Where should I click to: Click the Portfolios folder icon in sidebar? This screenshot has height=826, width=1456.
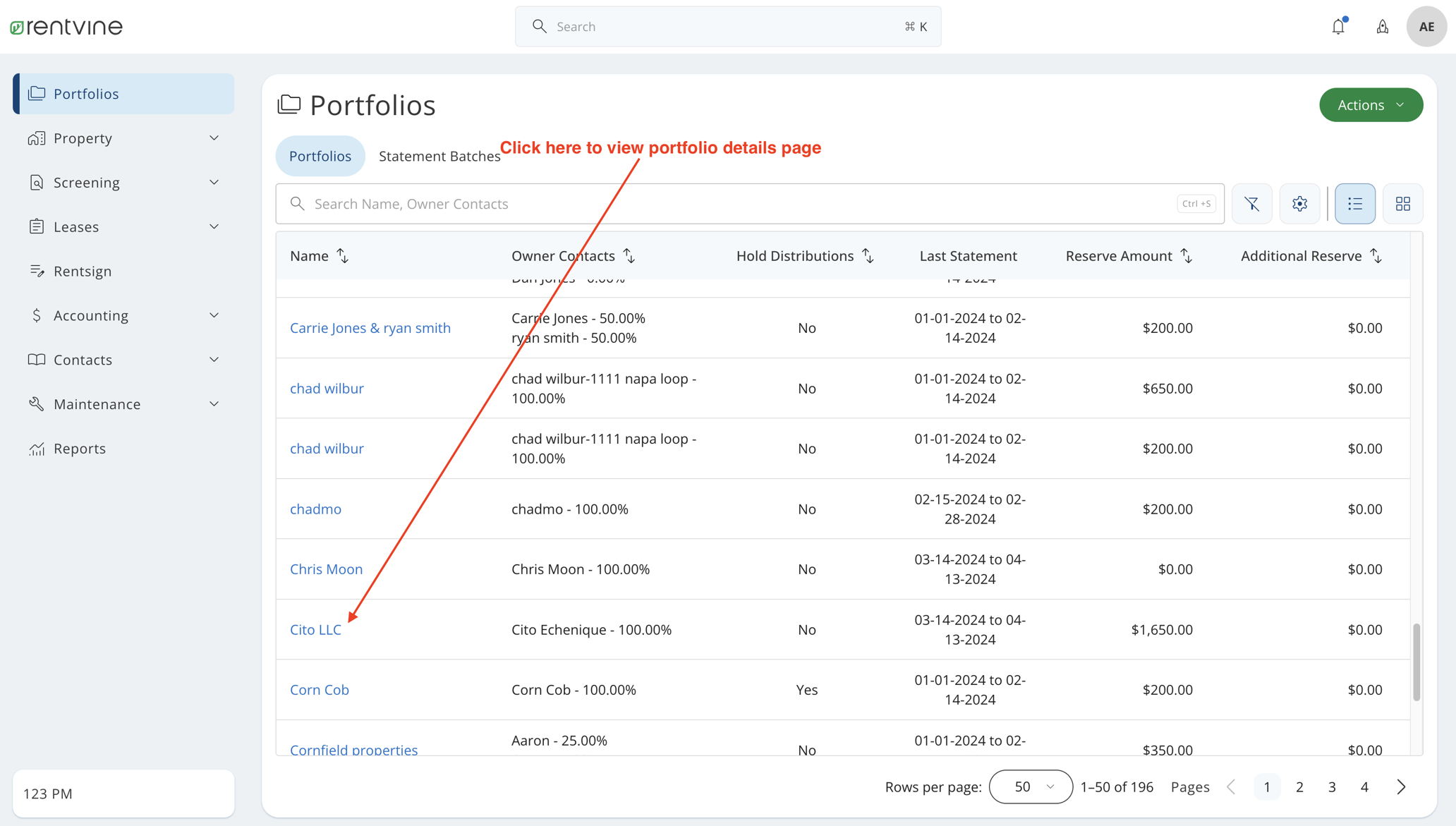(x=37, y=93)
